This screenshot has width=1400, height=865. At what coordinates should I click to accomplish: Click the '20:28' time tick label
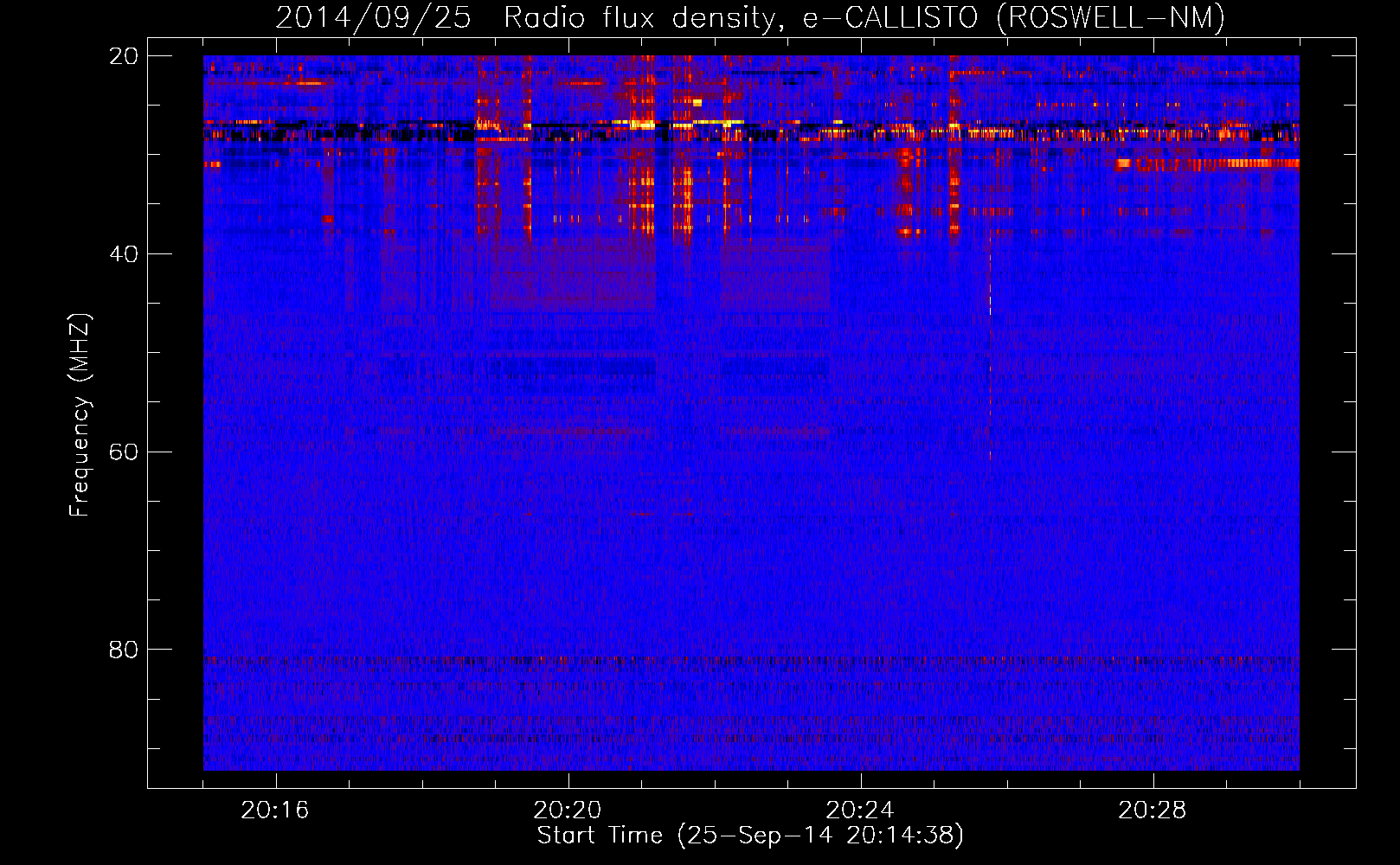point(1153,811)
